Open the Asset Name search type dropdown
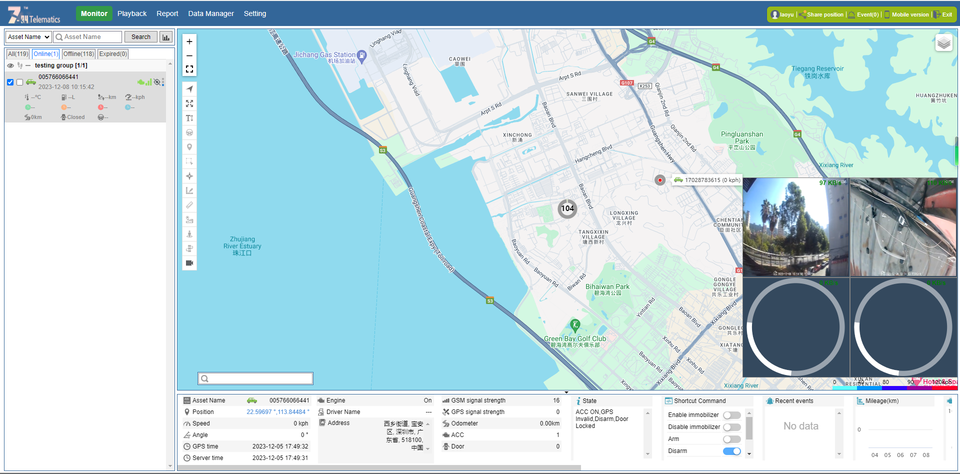 pyautogui.click(x=28, y=37)
